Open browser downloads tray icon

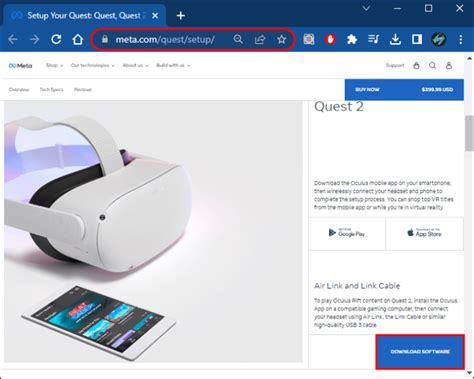(395, 39)
